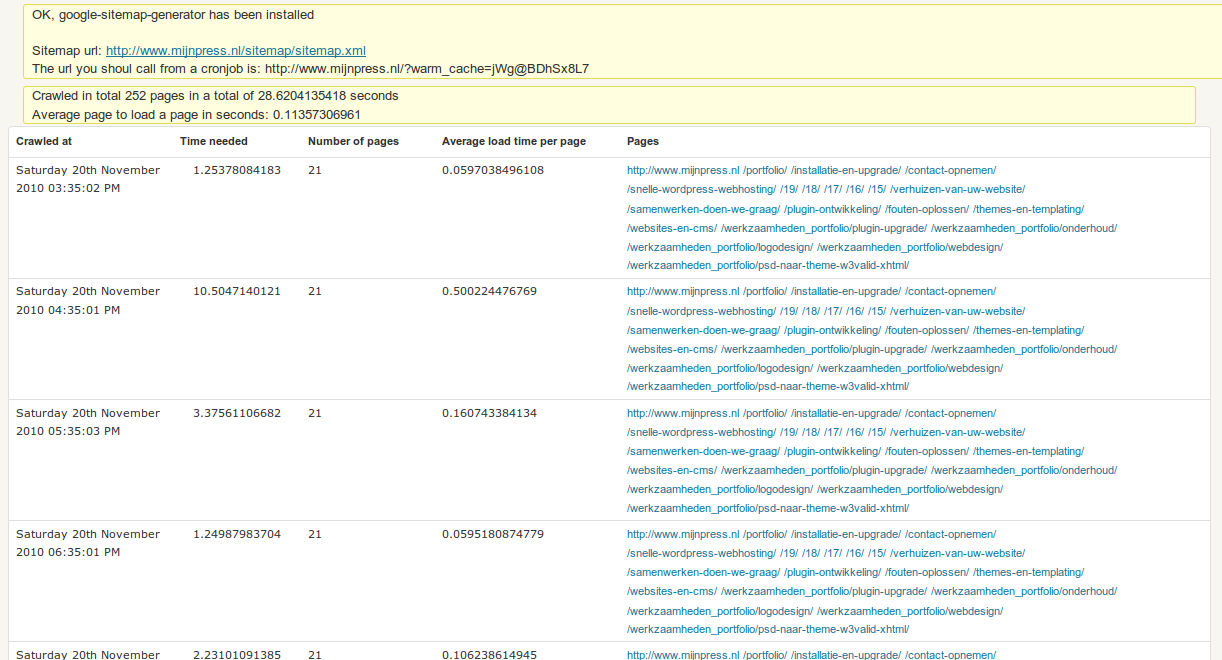The height and width of the screenshot is (660, 1222).
Task: Select the time value 2.23101091385
Action: click(237, 655)
